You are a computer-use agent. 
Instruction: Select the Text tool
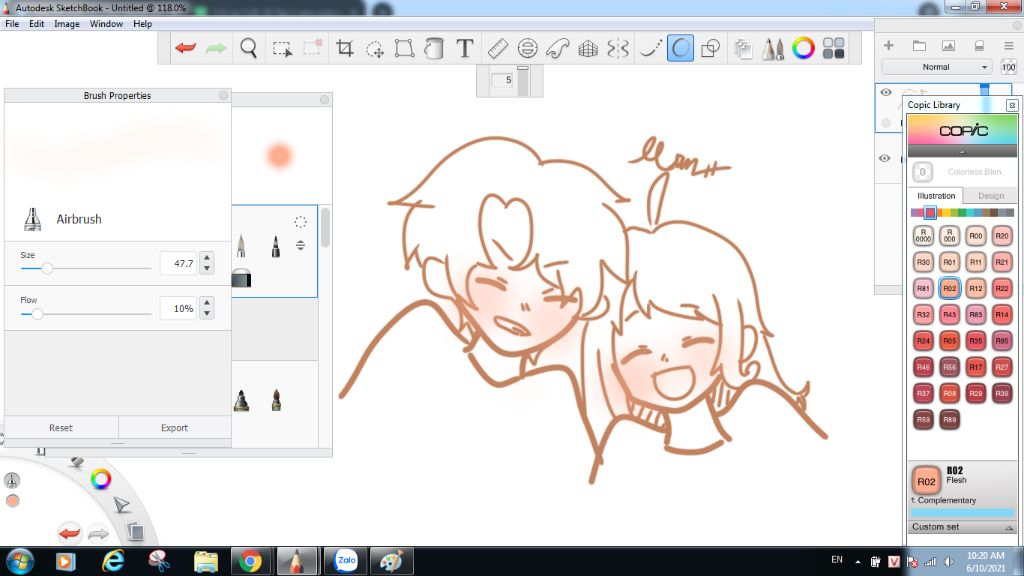click(464, 48)
